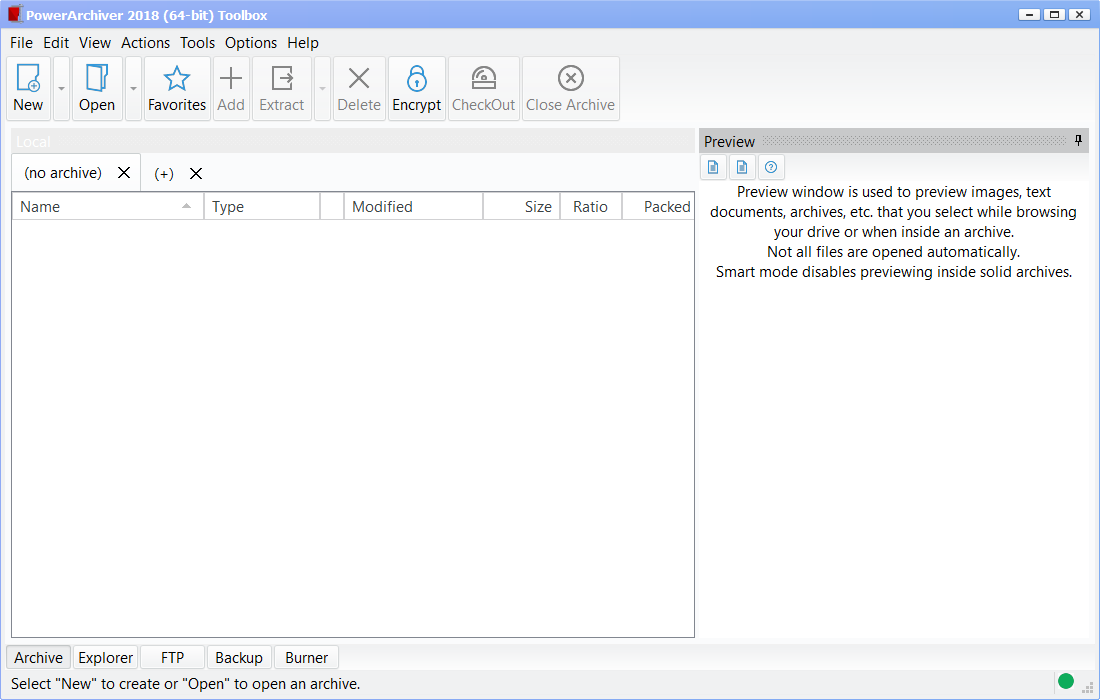The width and height of the screenshot is (1100, 700).
Task: Open the Help menu
Action: click(302, 43)
